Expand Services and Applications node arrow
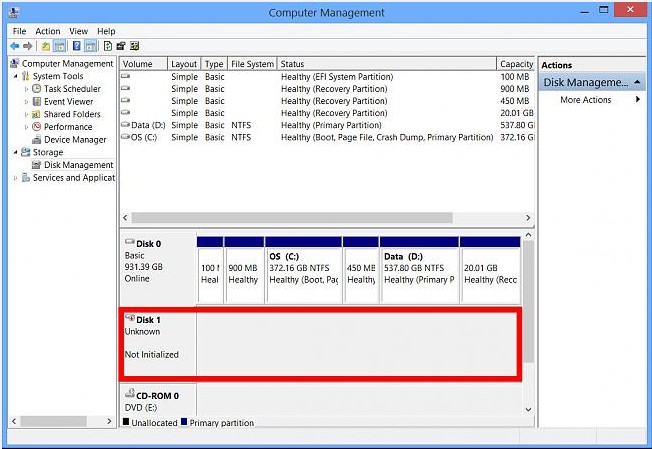 point(15,178)
